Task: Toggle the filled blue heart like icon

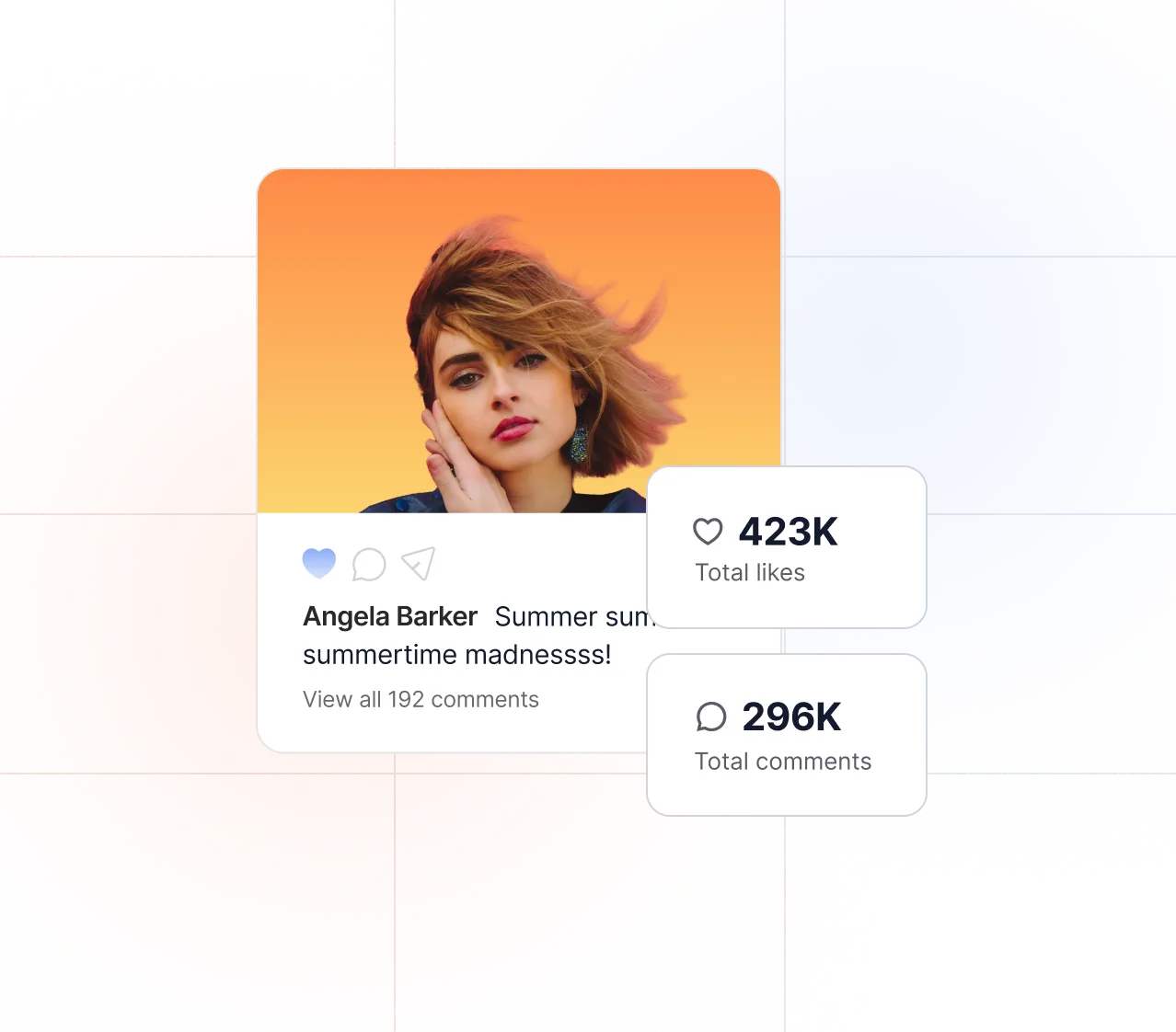Action: click(x=319, y=563)
